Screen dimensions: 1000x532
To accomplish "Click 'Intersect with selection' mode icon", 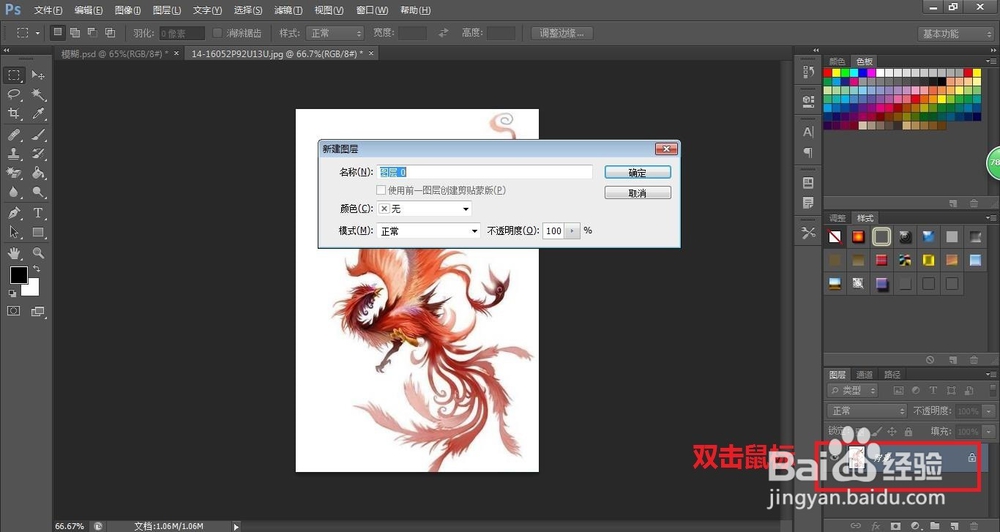I will (110, 33).
